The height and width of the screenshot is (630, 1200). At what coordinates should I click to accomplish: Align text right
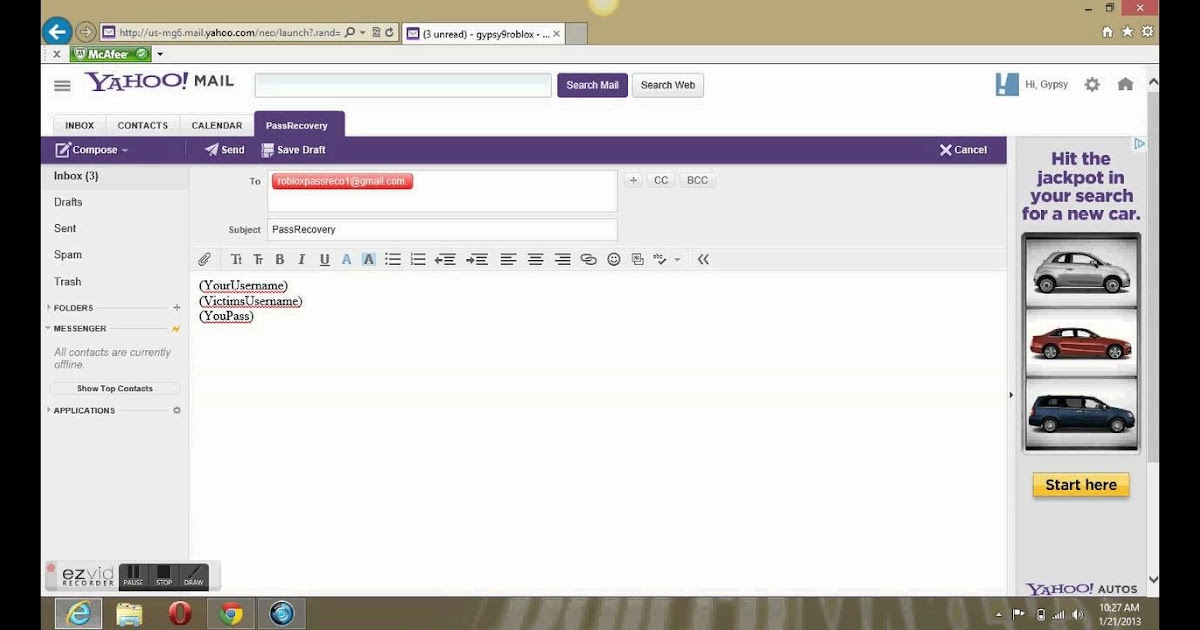click(562, 260)
